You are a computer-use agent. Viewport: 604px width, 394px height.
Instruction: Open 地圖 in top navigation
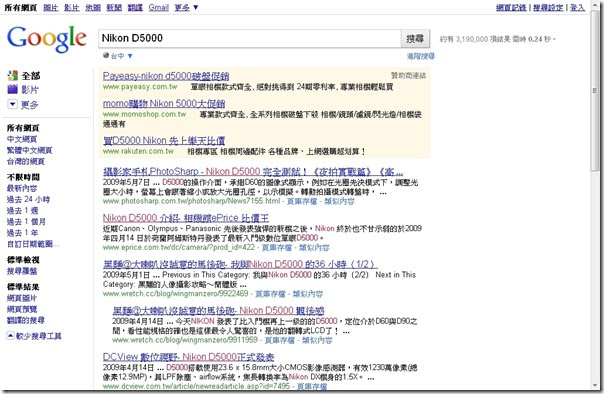point(93,7)
